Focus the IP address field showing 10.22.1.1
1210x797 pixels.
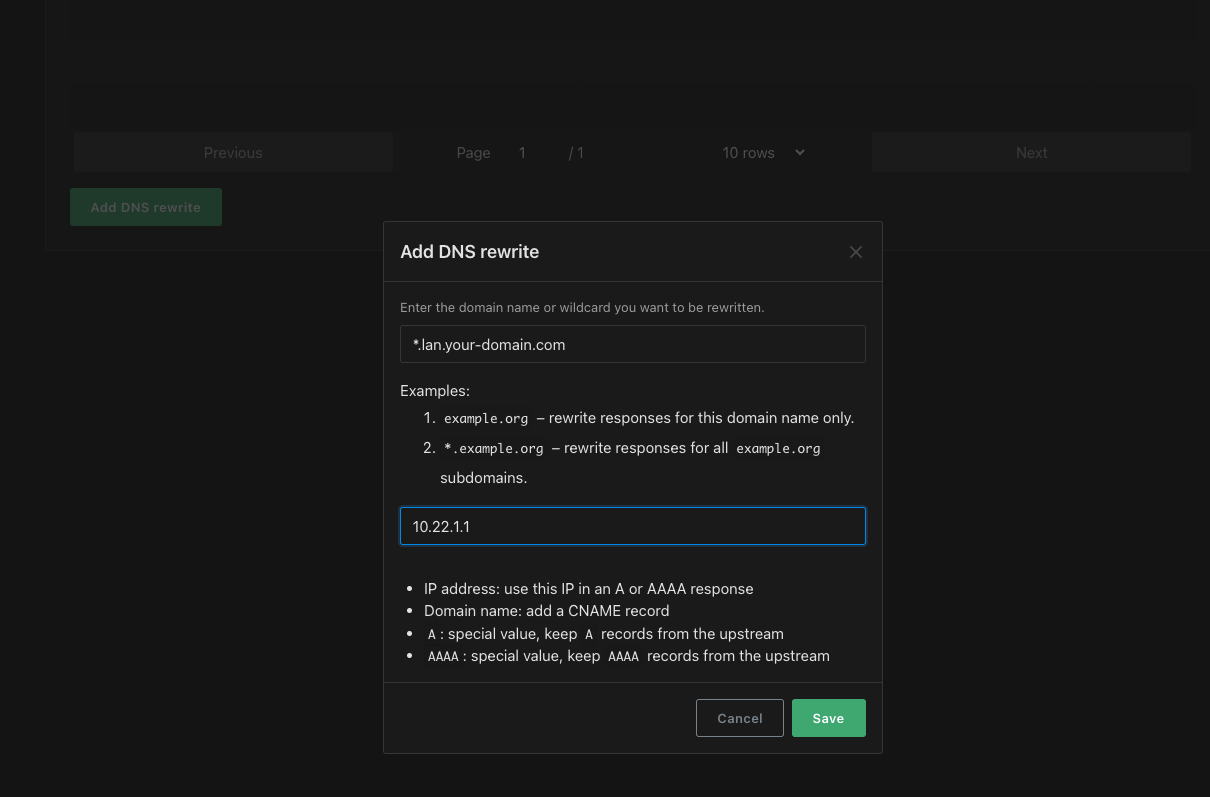click(x=632, y=526)
